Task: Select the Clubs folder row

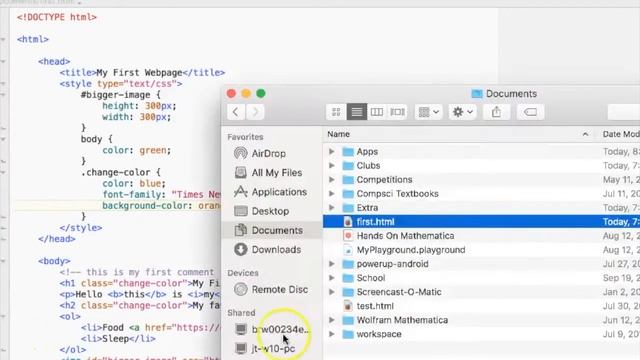Action: (x=481, y=165)
